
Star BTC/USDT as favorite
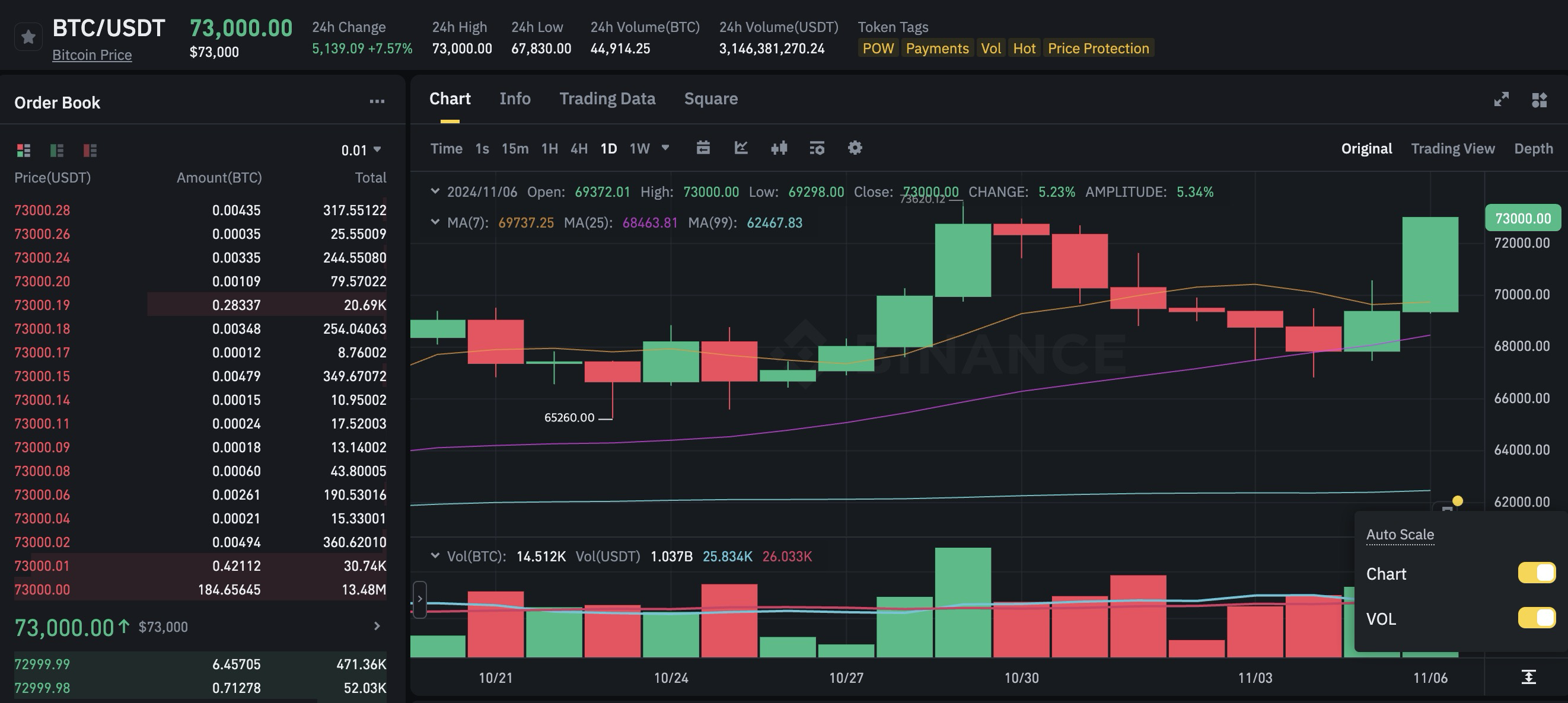pos(28,37)
